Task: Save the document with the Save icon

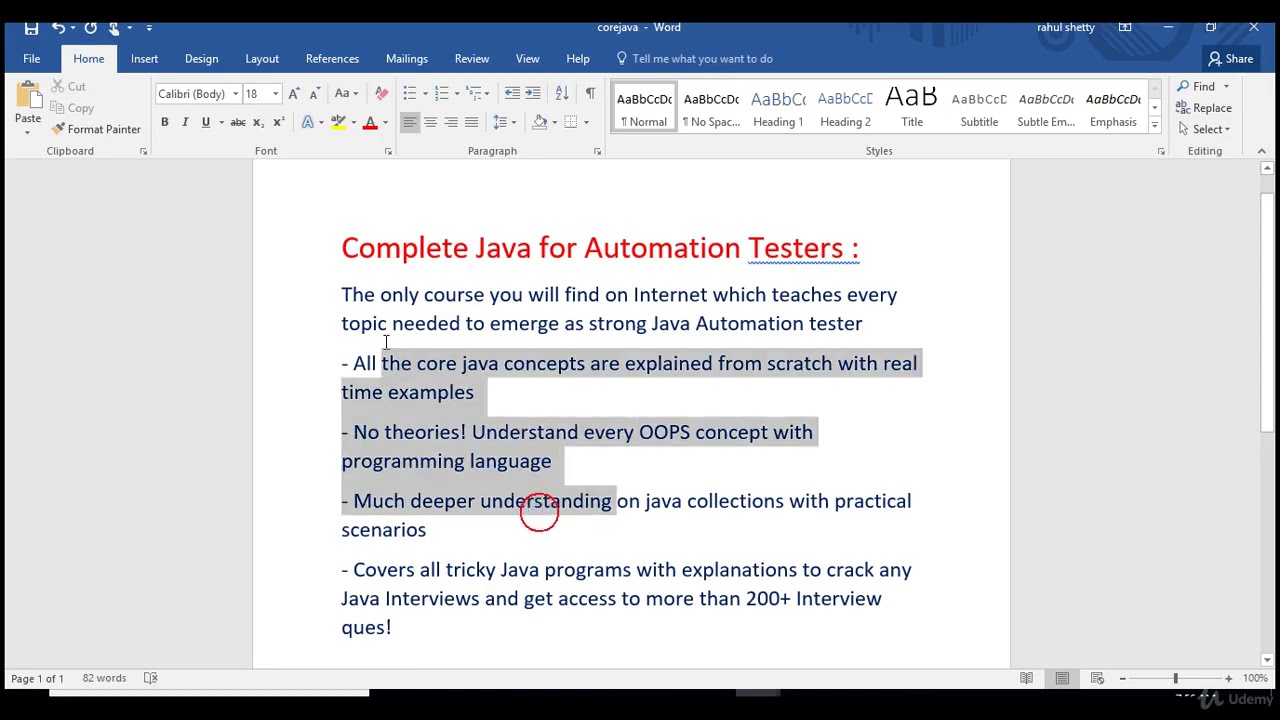Action: tap(31, 27)
